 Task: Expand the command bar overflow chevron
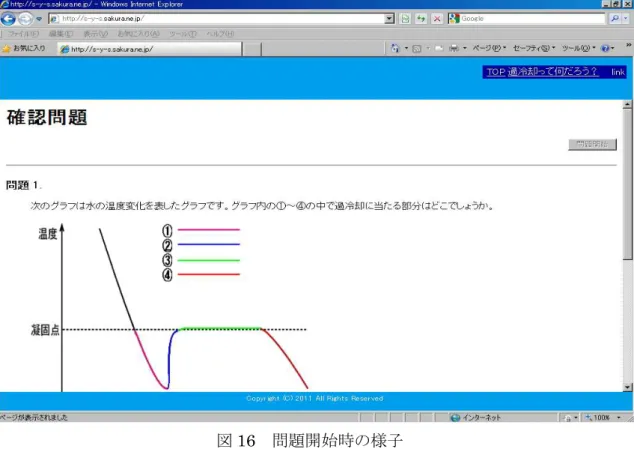click(x=629, y=45)
